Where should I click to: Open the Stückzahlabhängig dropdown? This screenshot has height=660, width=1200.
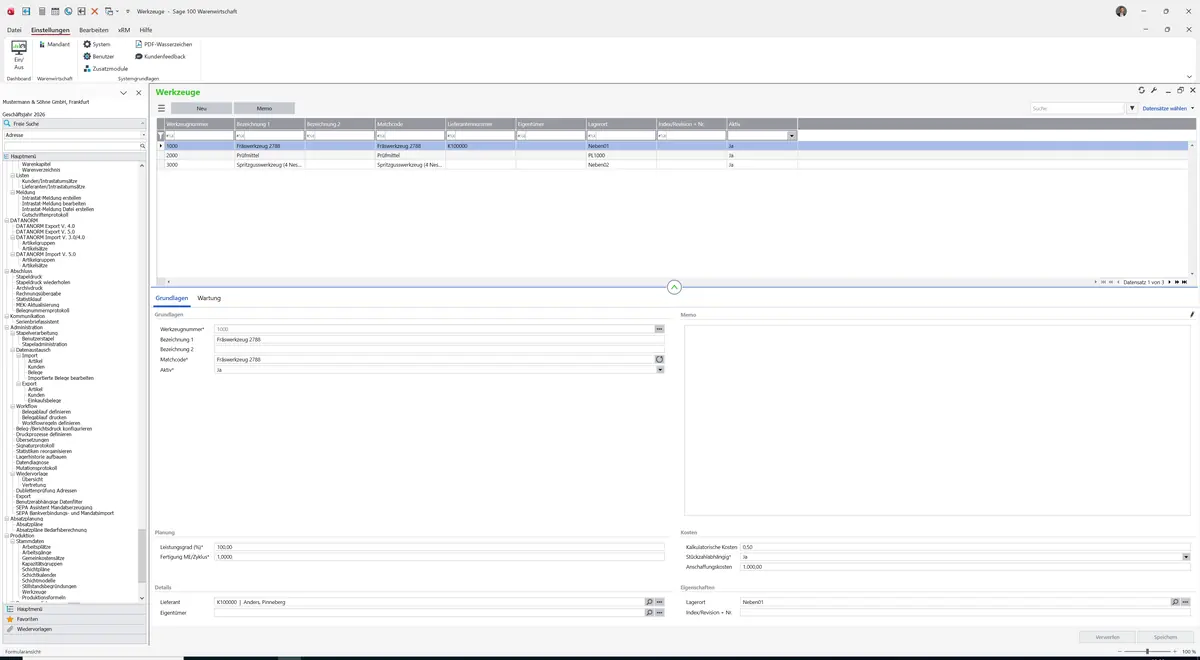(x=1186, y=557)
